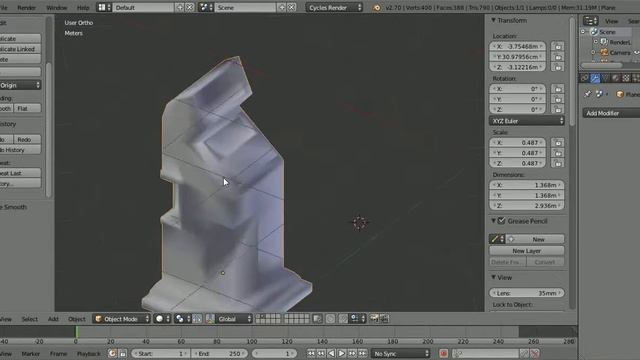Open the Select menu in viewport header
Screen dimensions: 640x360
pyautogui.click(x=30, y=319)
